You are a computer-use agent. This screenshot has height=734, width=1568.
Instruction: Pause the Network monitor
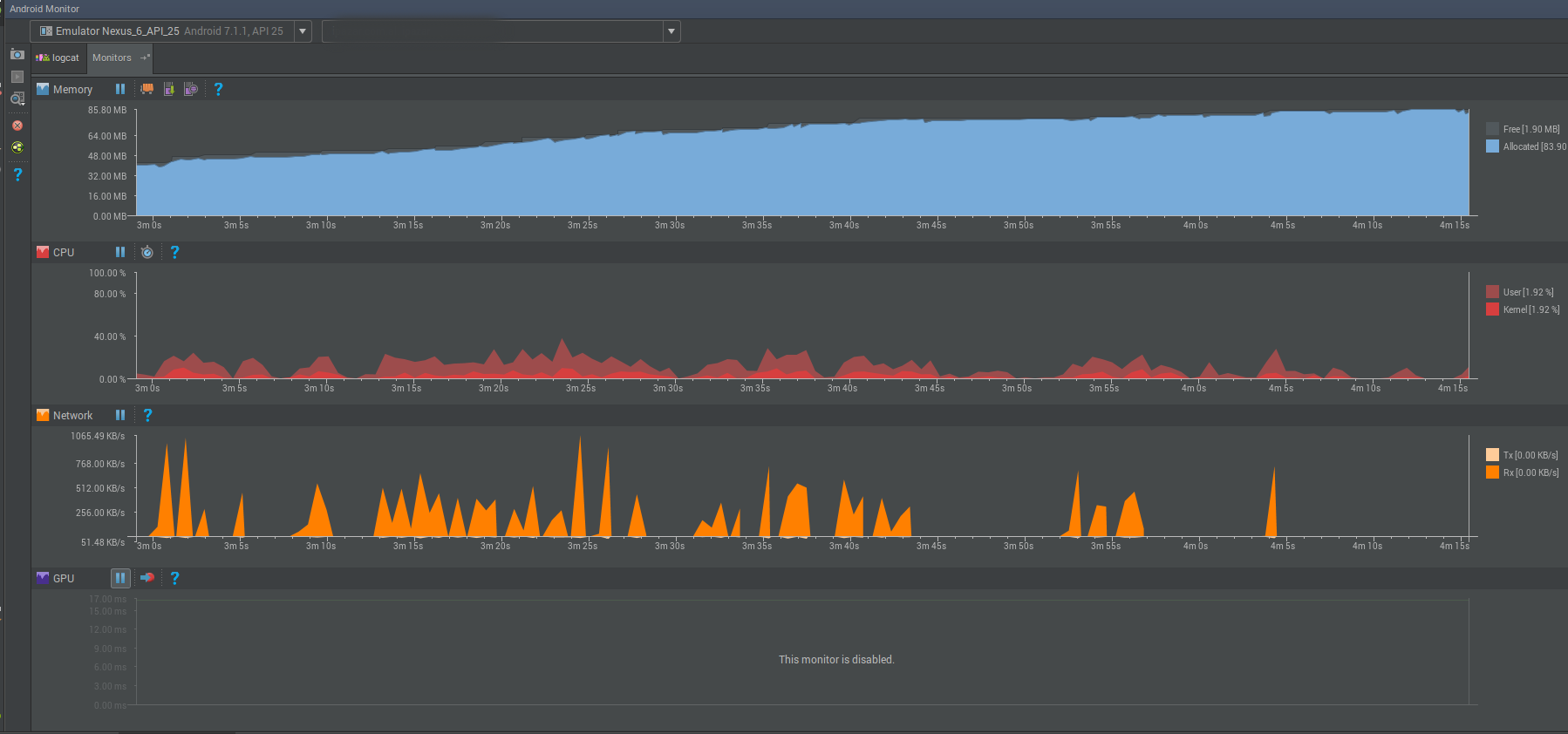coord(120,415)
